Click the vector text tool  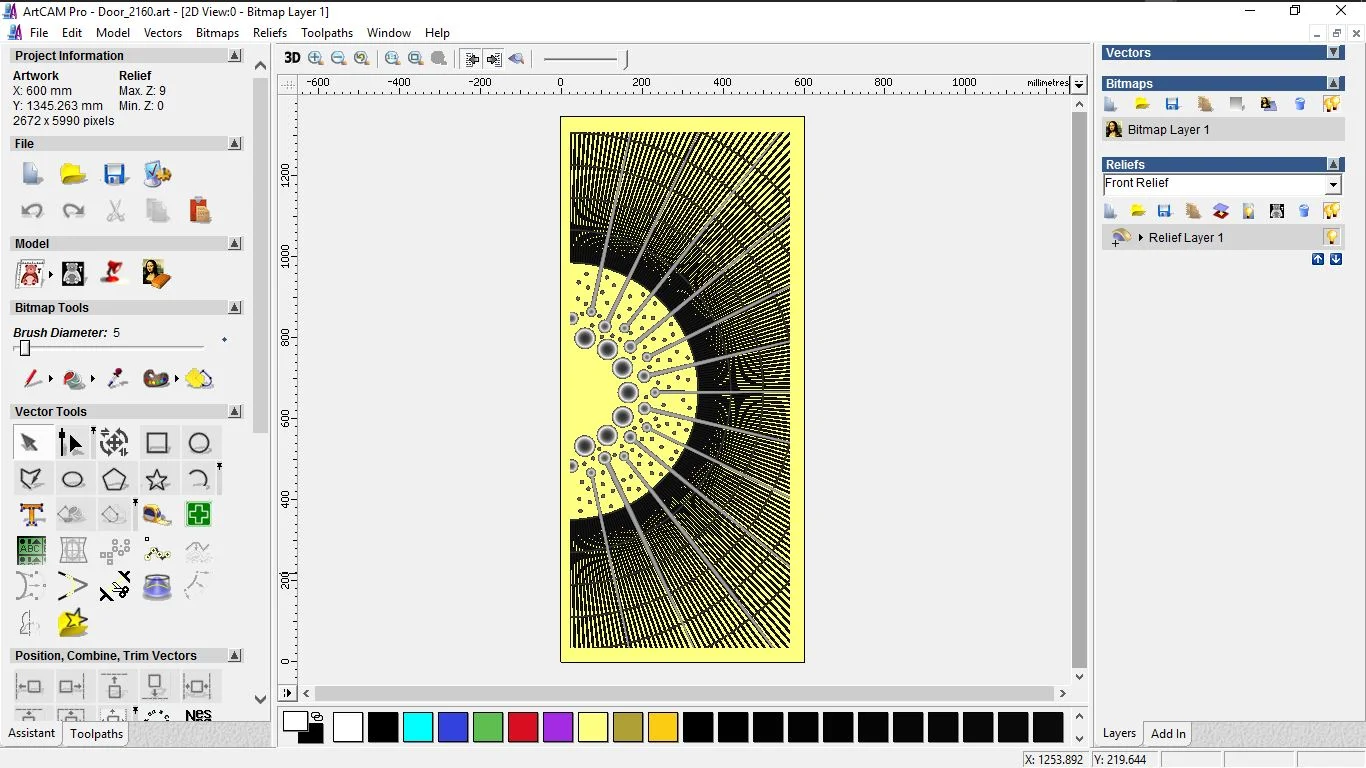31,515
